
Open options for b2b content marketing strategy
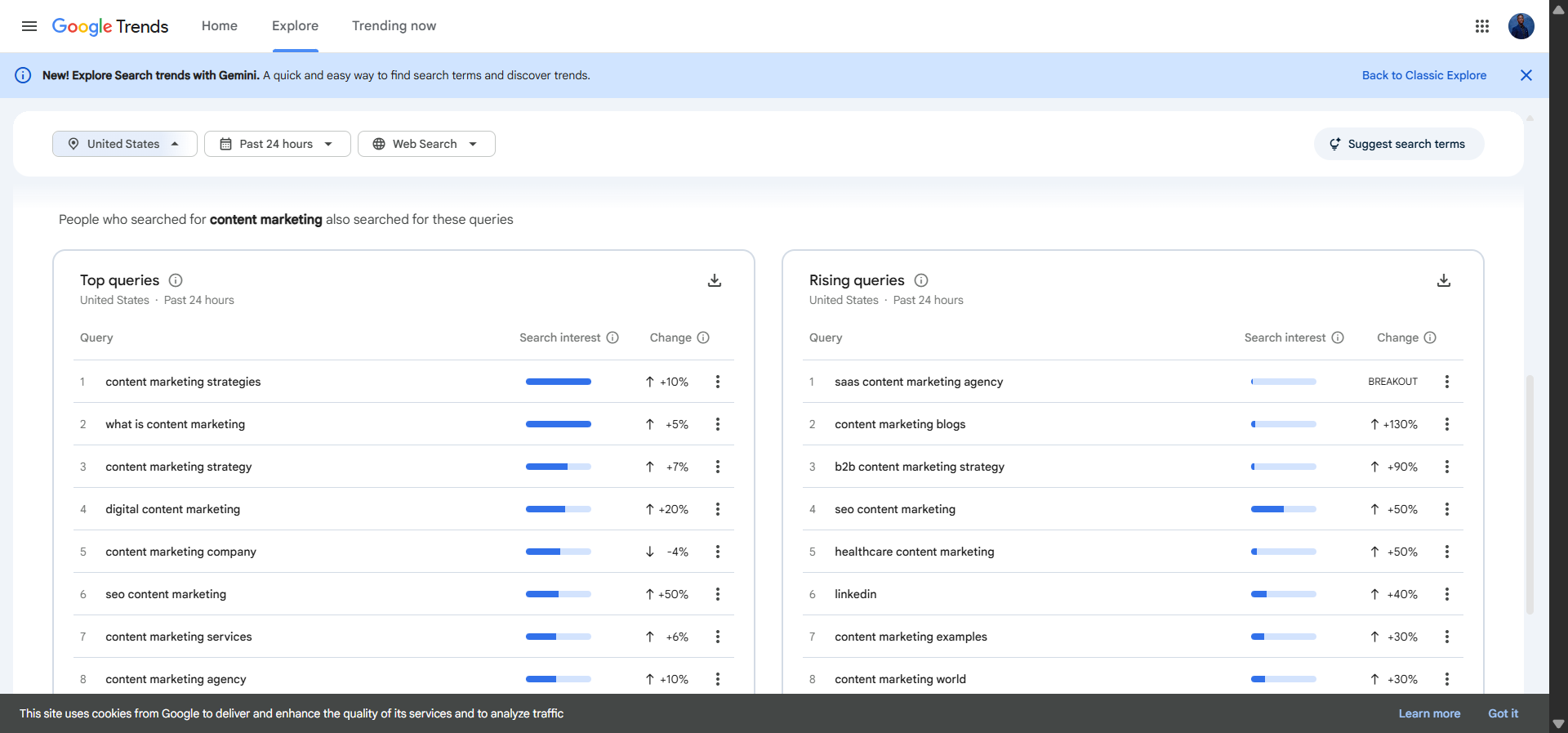pyautogui.click(x=1447, y=467)
